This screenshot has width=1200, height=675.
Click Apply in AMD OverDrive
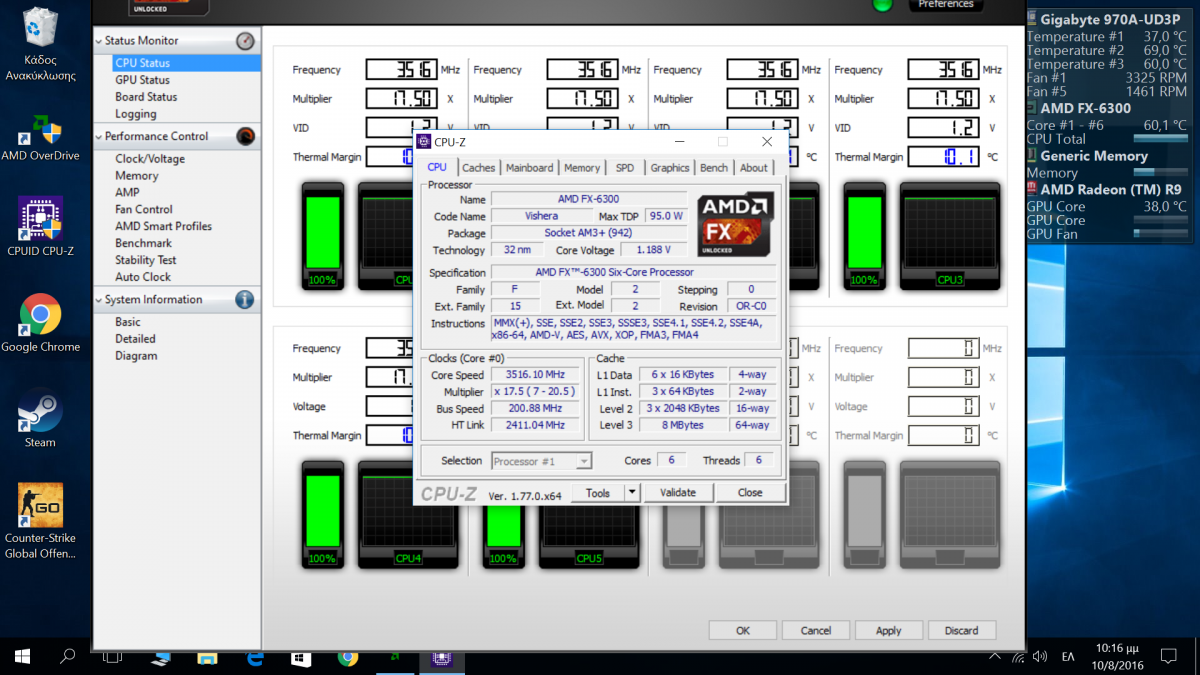point(888,630)
